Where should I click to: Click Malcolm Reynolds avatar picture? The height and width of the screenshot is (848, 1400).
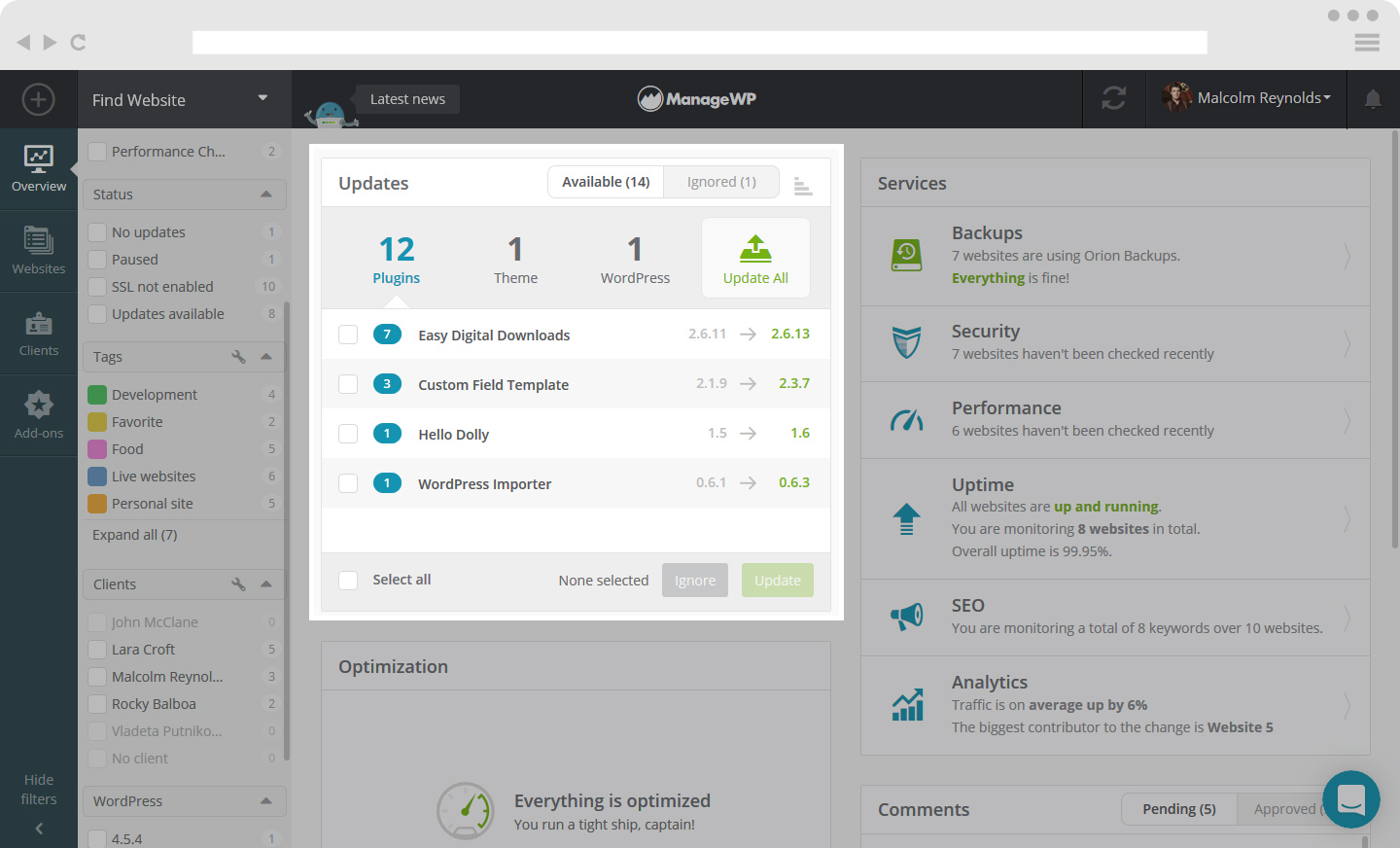pos(1176,97)
